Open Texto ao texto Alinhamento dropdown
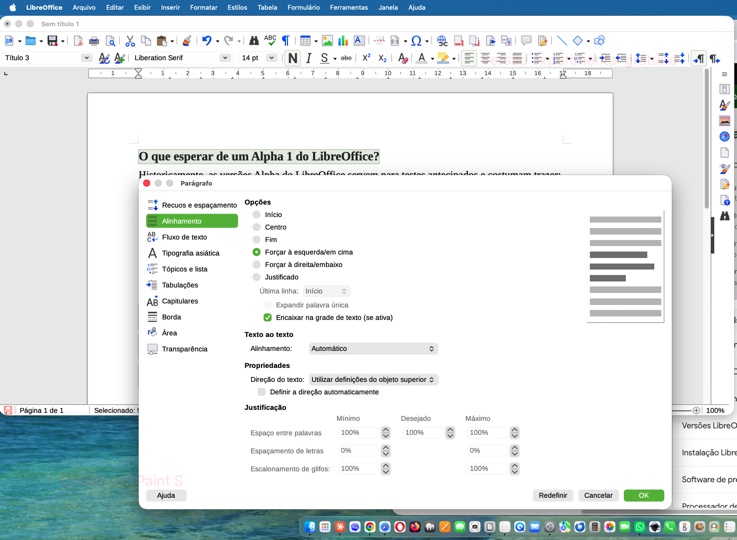The height and width of the screenshot is (540, 737). coord(373,349)
